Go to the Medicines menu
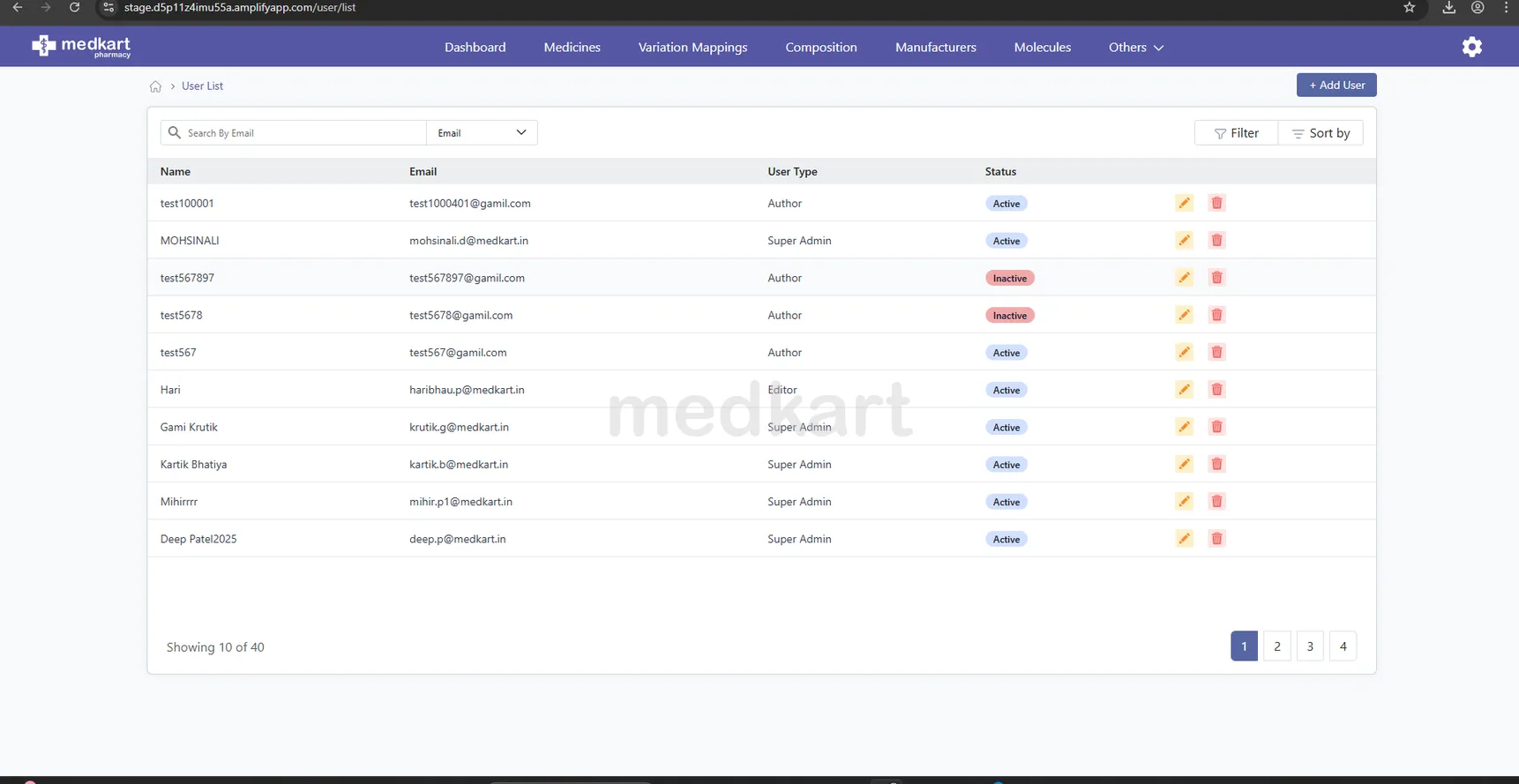This screenshot has width=1519, height=784. pos(572,48)
